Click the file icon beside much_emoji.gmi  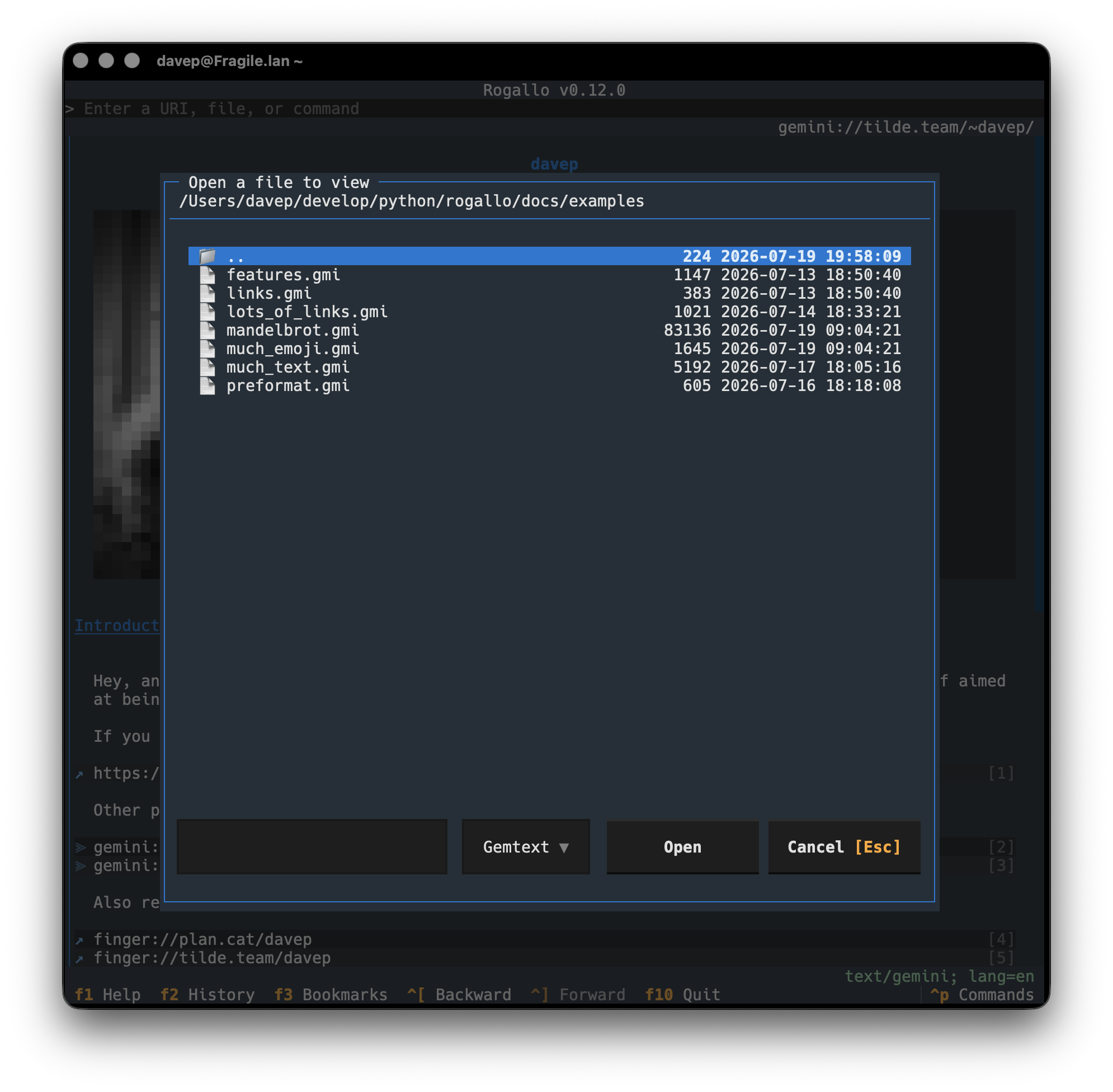207,349
